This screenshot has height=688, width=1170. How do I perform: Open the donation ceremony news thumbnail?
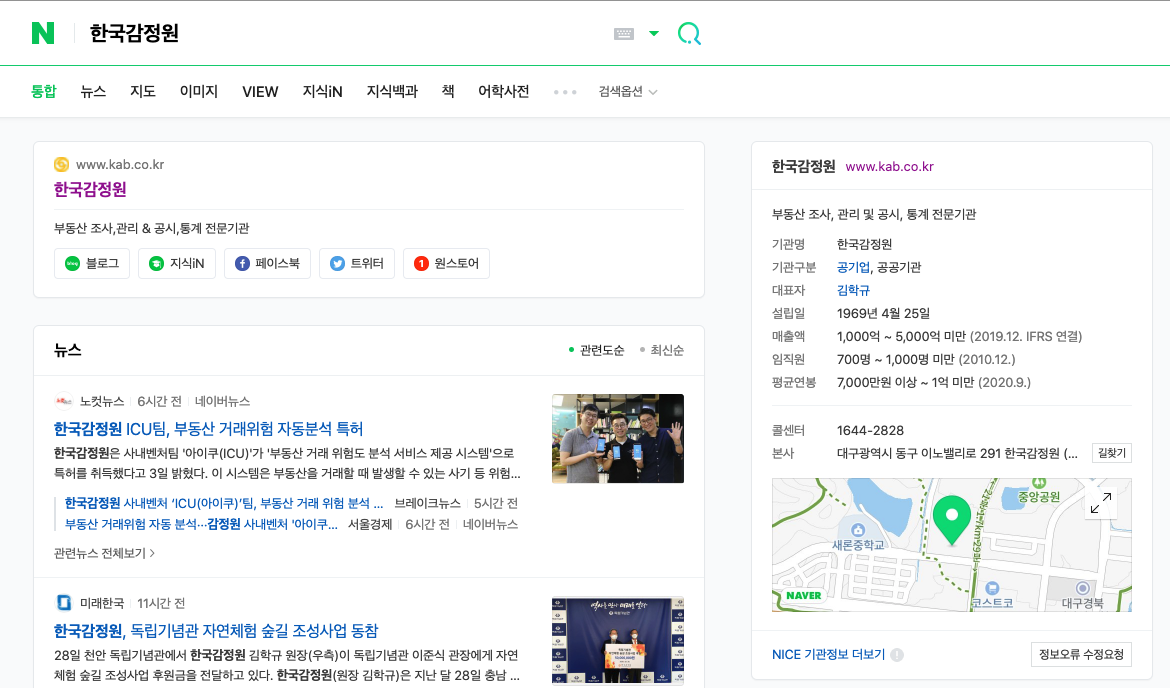pyautogui.click(x=618, y=640)
